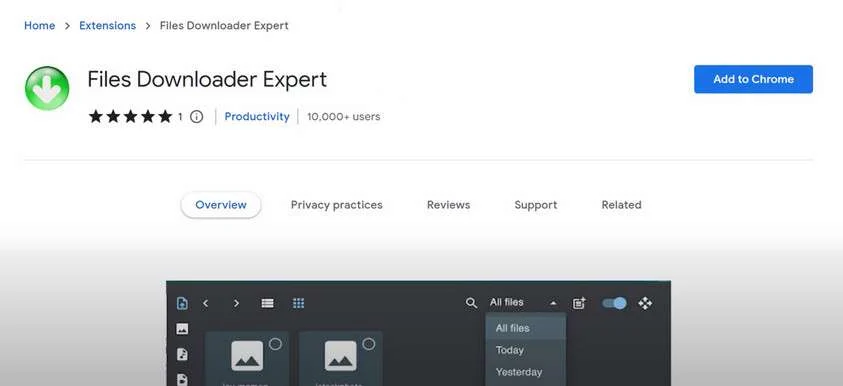Select the circle on the second image tile
This screenshot has height=386, width=843.
[369, 344]
